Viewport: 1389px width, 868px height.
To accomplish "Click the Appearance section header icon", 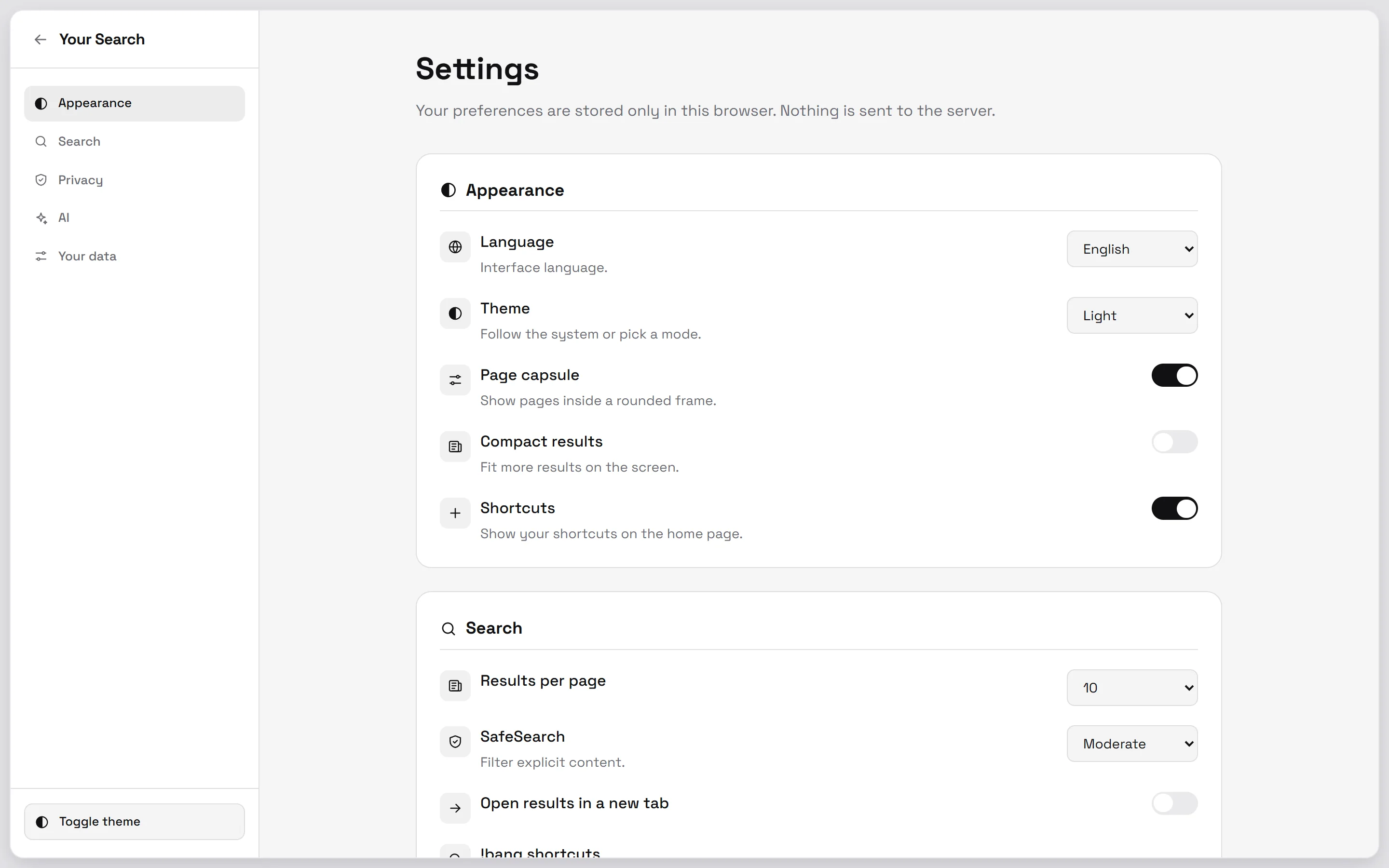I will [x=448, y=190].
